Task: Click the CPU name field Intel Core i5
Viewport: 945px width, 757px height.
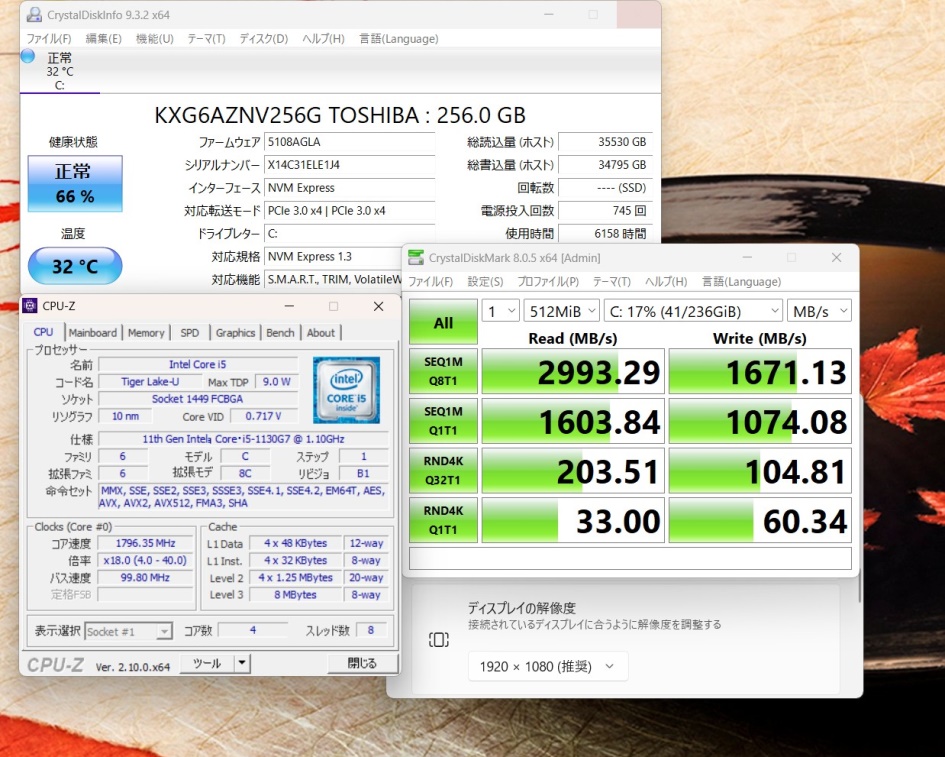Action: (x=198, y=364)
